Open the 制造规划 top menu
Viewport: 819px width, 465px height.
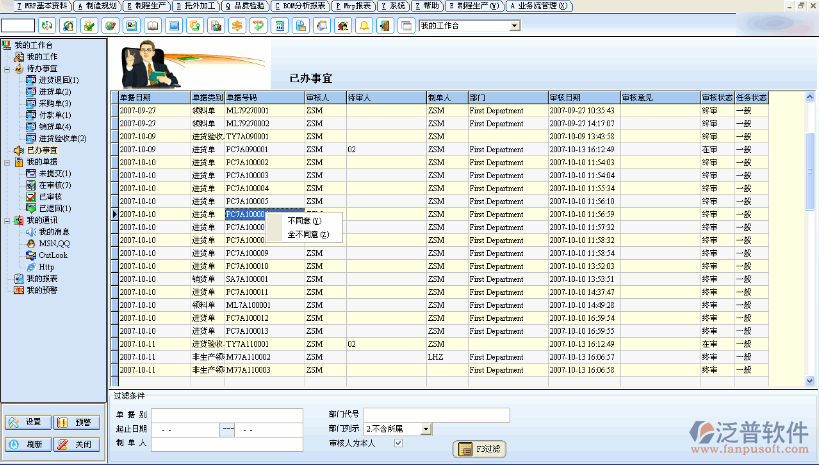(x=99, y=6)
